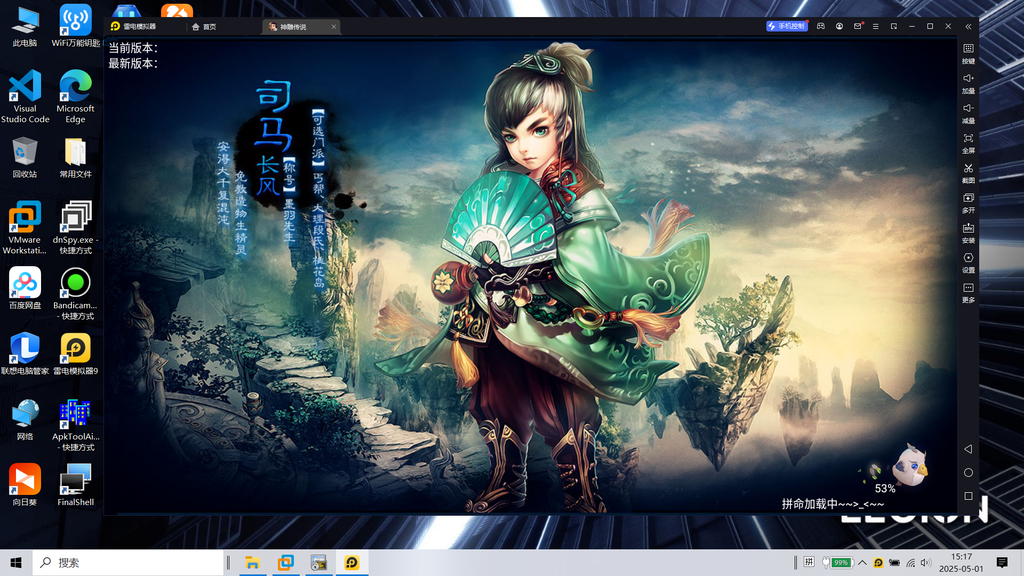Click the 当前版本 text in game
Image resolution: width=1024 pixels, height=576 pixels.
133,48
